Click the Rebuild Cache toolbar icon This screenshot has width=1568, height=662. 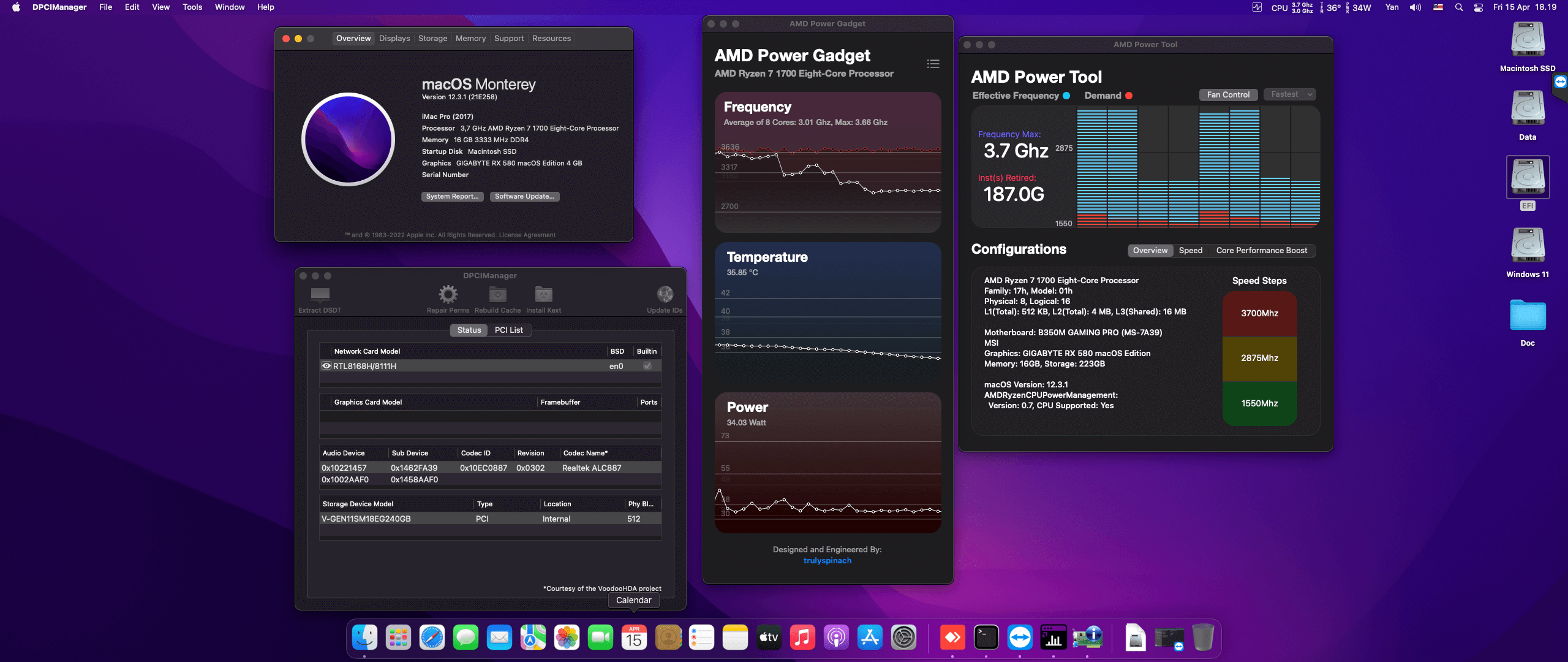coord(497,295)
